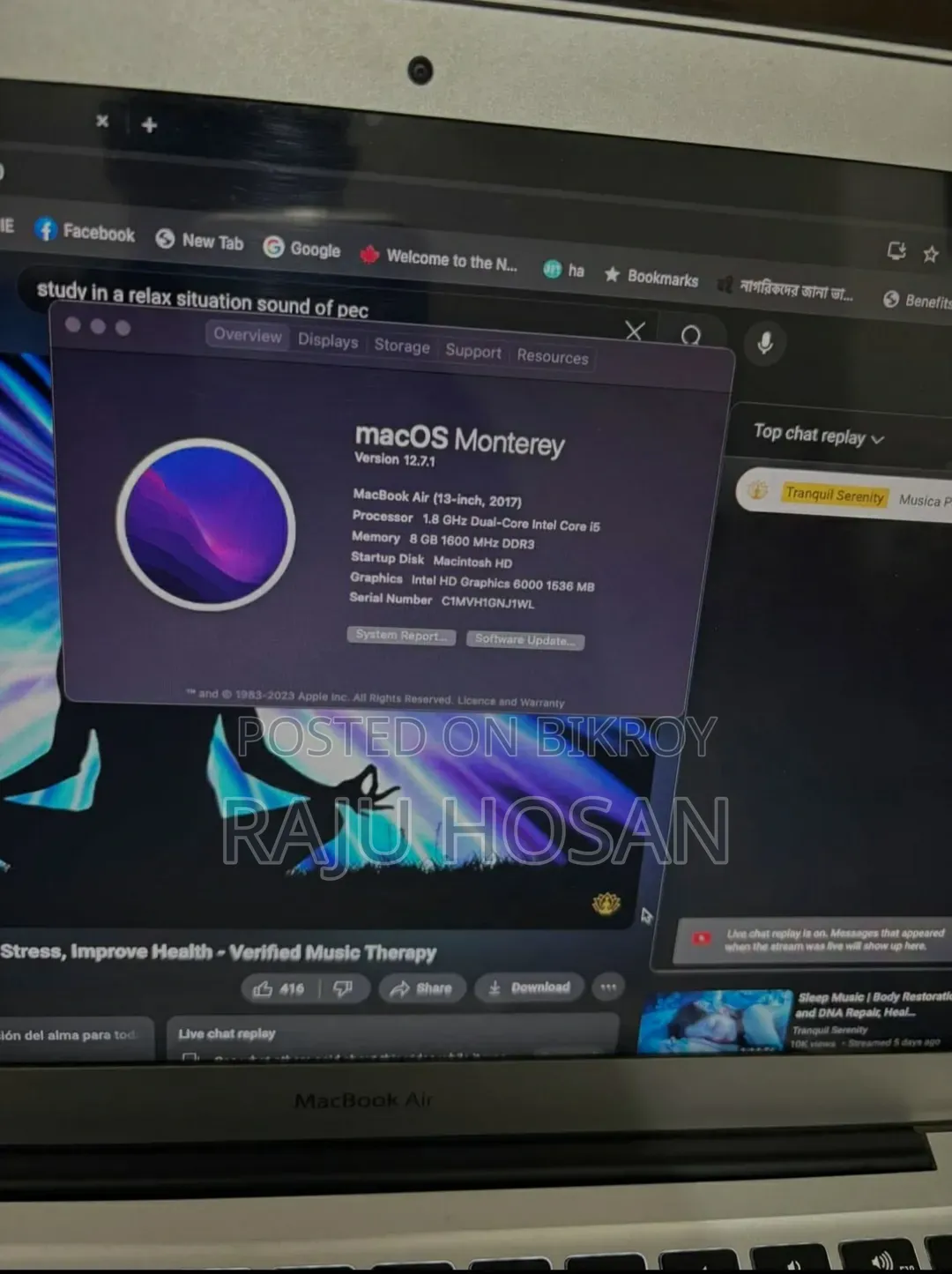Click the new tab plus button
Image resolution: width=952 pixels, height=1274 pixels.
[149, 125]
